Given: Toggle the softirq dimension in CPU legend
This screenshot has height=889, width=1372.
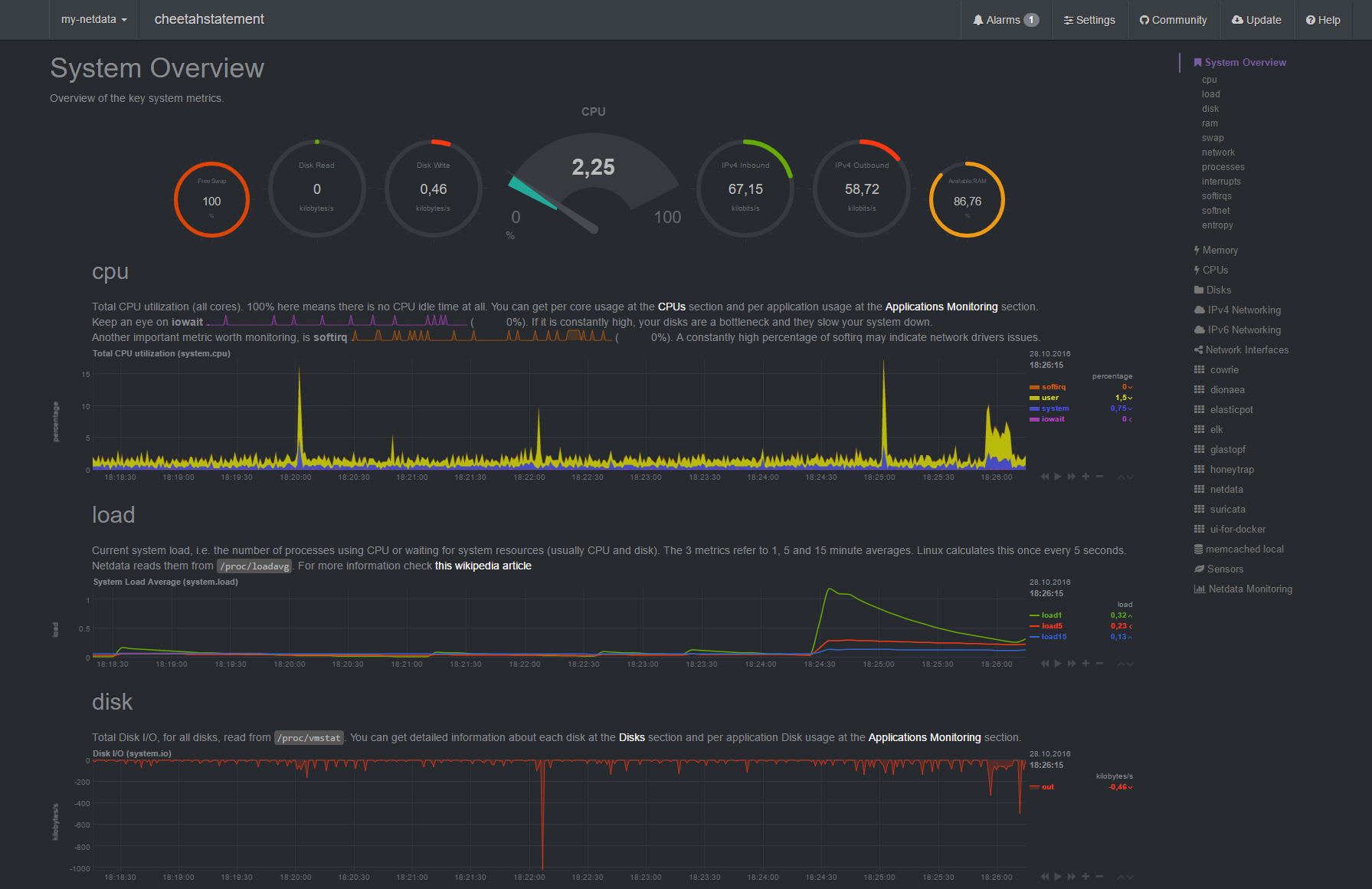Looking at the screenshot, I should pyautogui.click(x=1053, y=387).
